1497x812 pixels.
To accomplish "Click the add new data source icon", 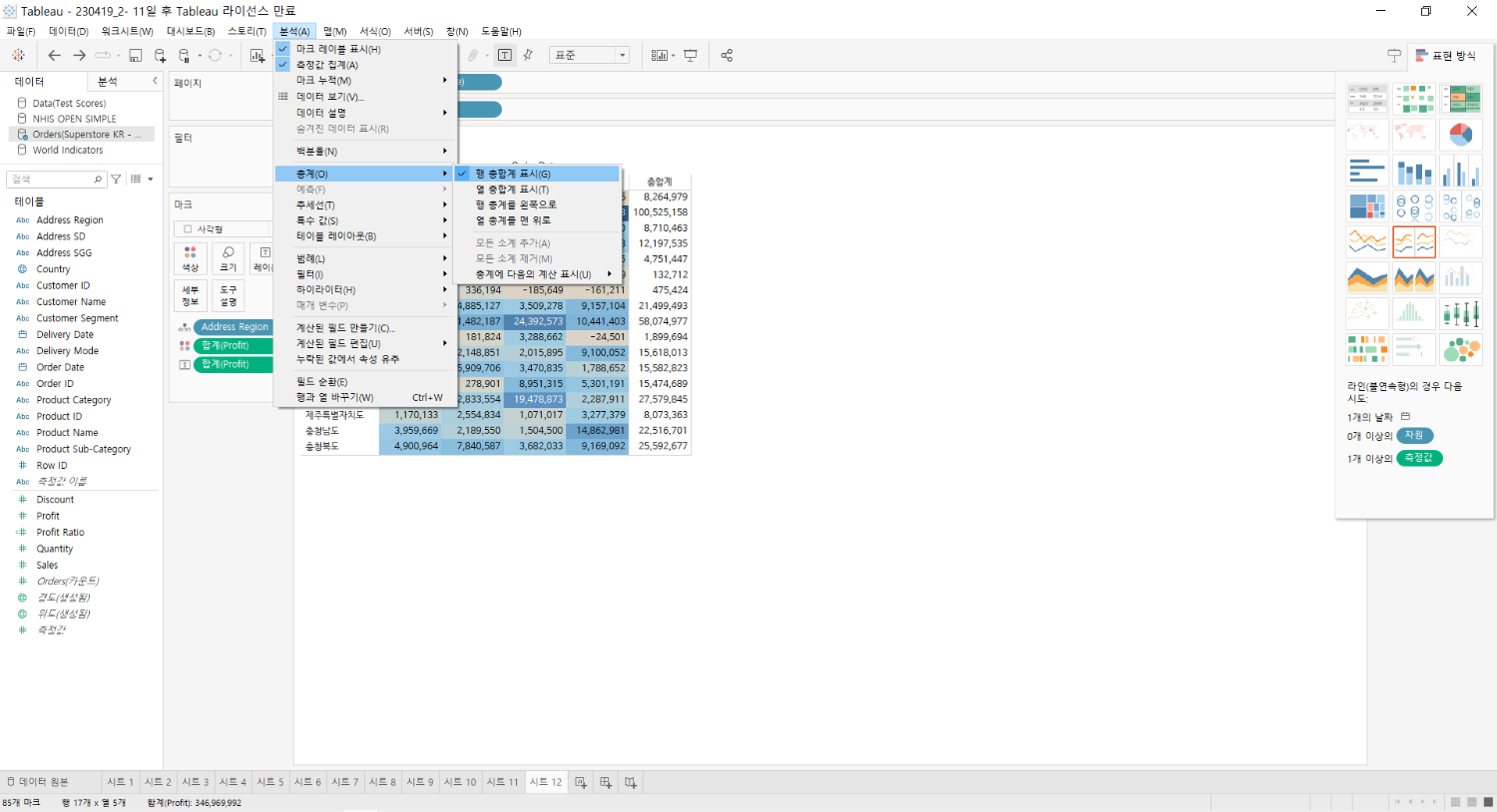I will (x=160, y=56).
